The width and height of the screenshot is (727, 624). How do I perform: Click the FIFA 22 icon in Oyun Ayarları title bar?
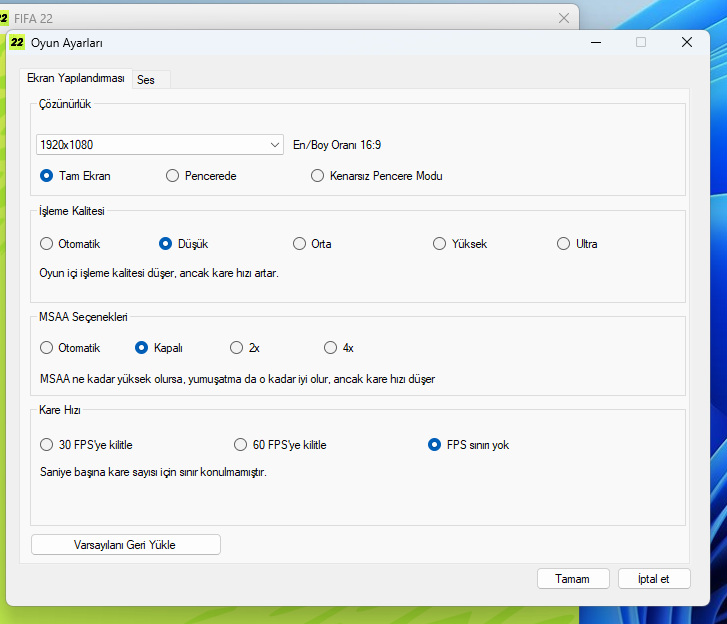click(x=17, y=42)
